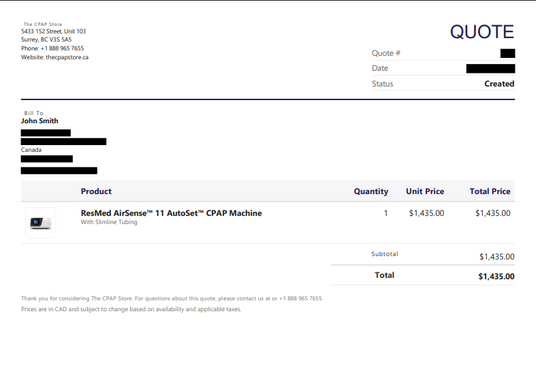Image resolution: width=536 pixels, height=380 pixels.
Task: Click the Subtotal label
Action: [x=385, y=254]
